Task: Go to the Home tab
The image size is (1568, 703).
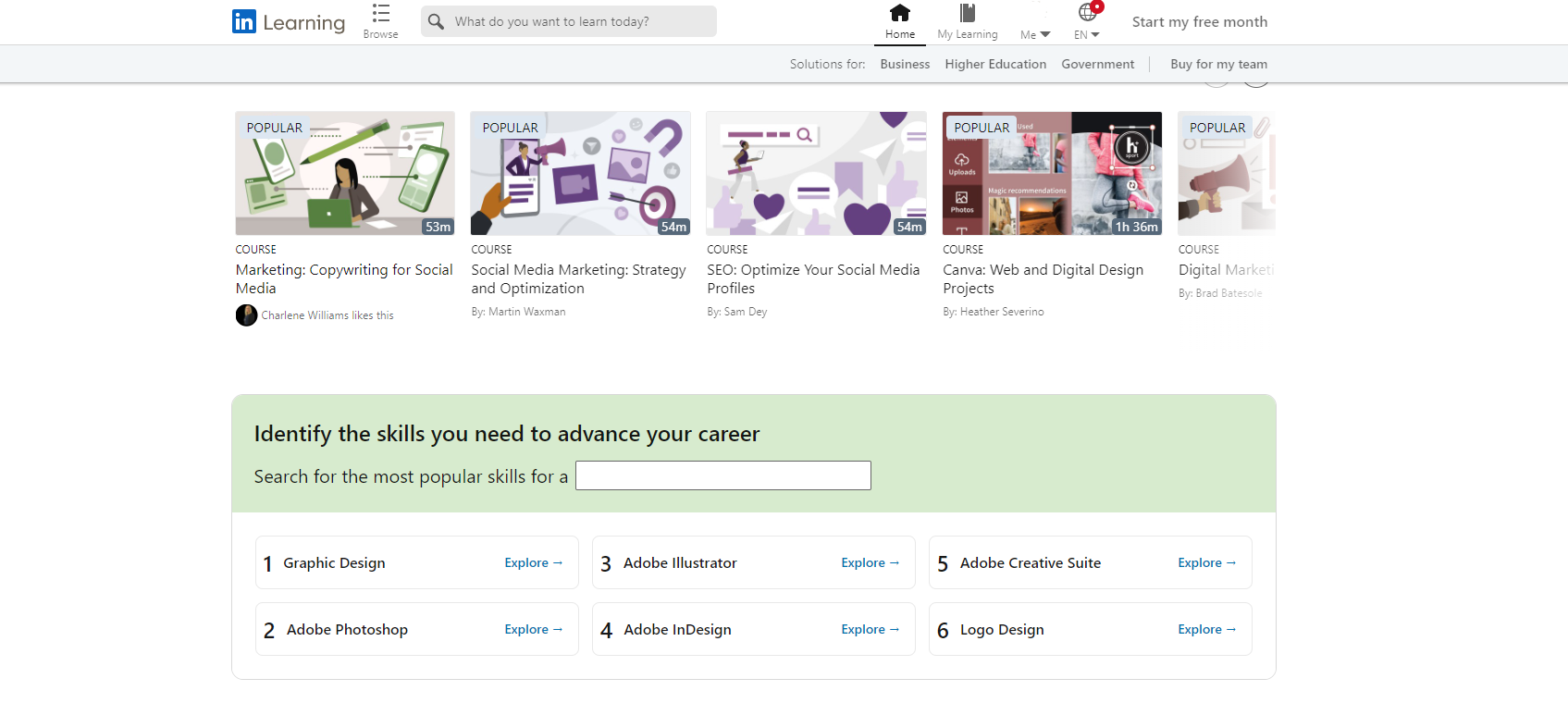Action: pos(899,22)
